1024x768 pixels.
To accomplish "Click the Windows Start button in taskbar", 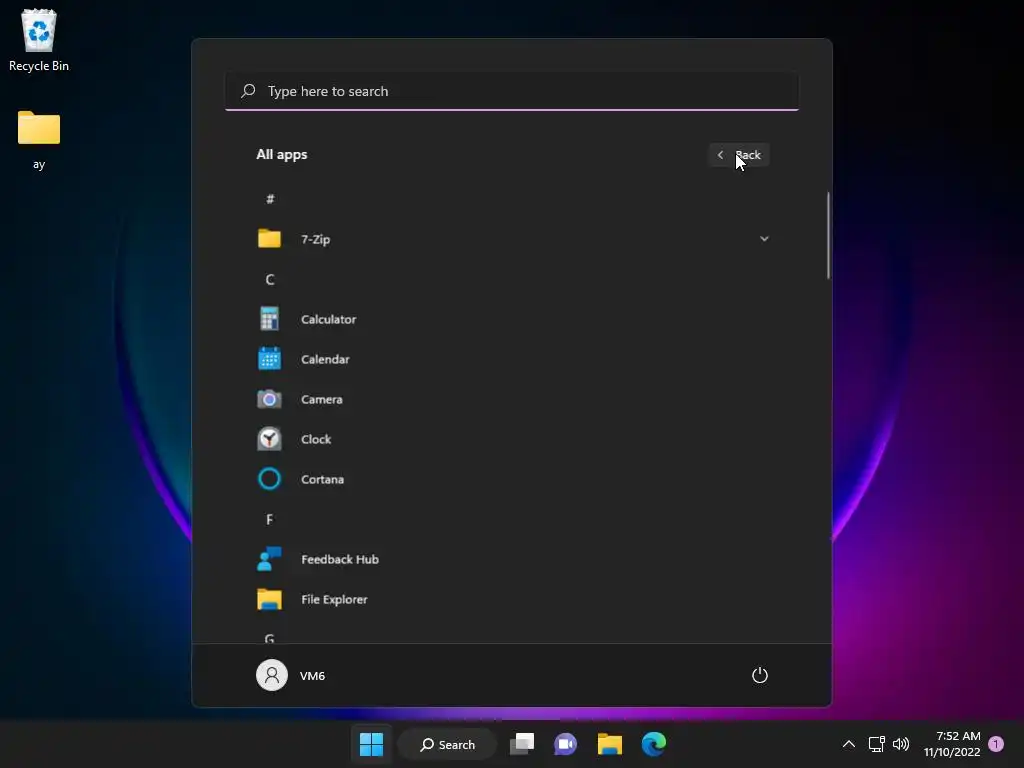I will [372, 744].
